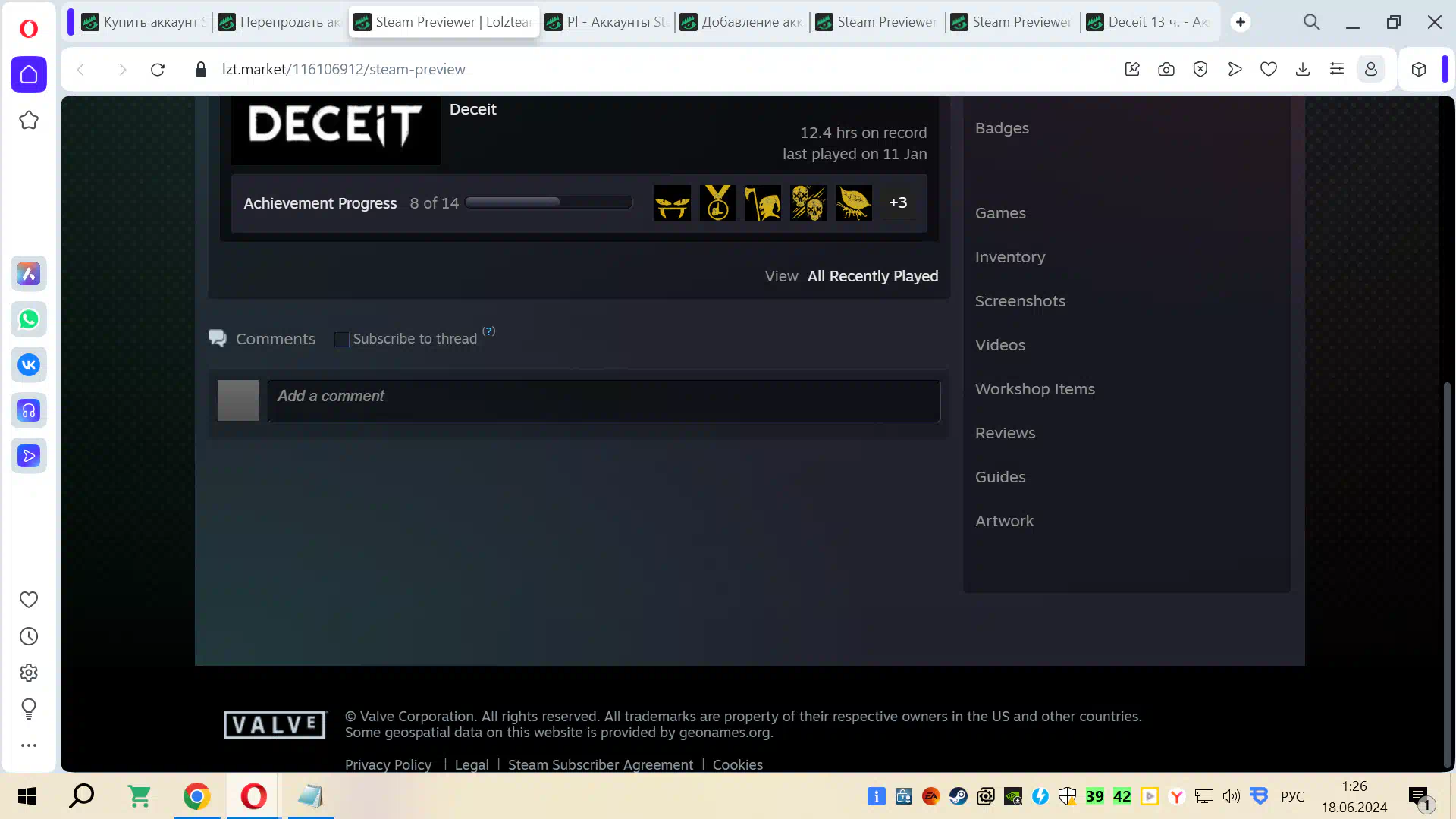This screenshot has width=1456, height=819.
Task: Click the site padlock security icon
Action: [x=201, y=70]
